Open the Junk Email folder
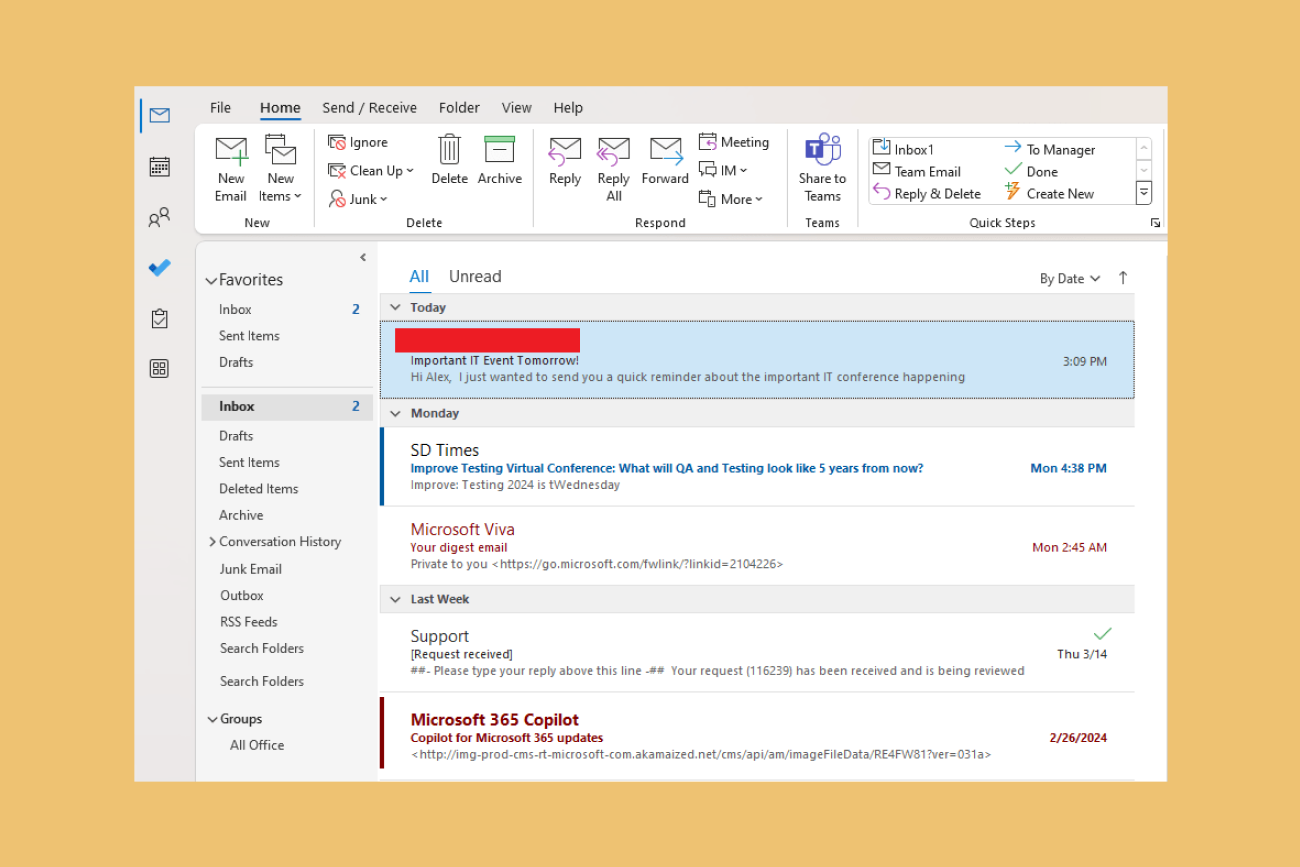This screenshot has height=867, width=1300. pos(251,569)
